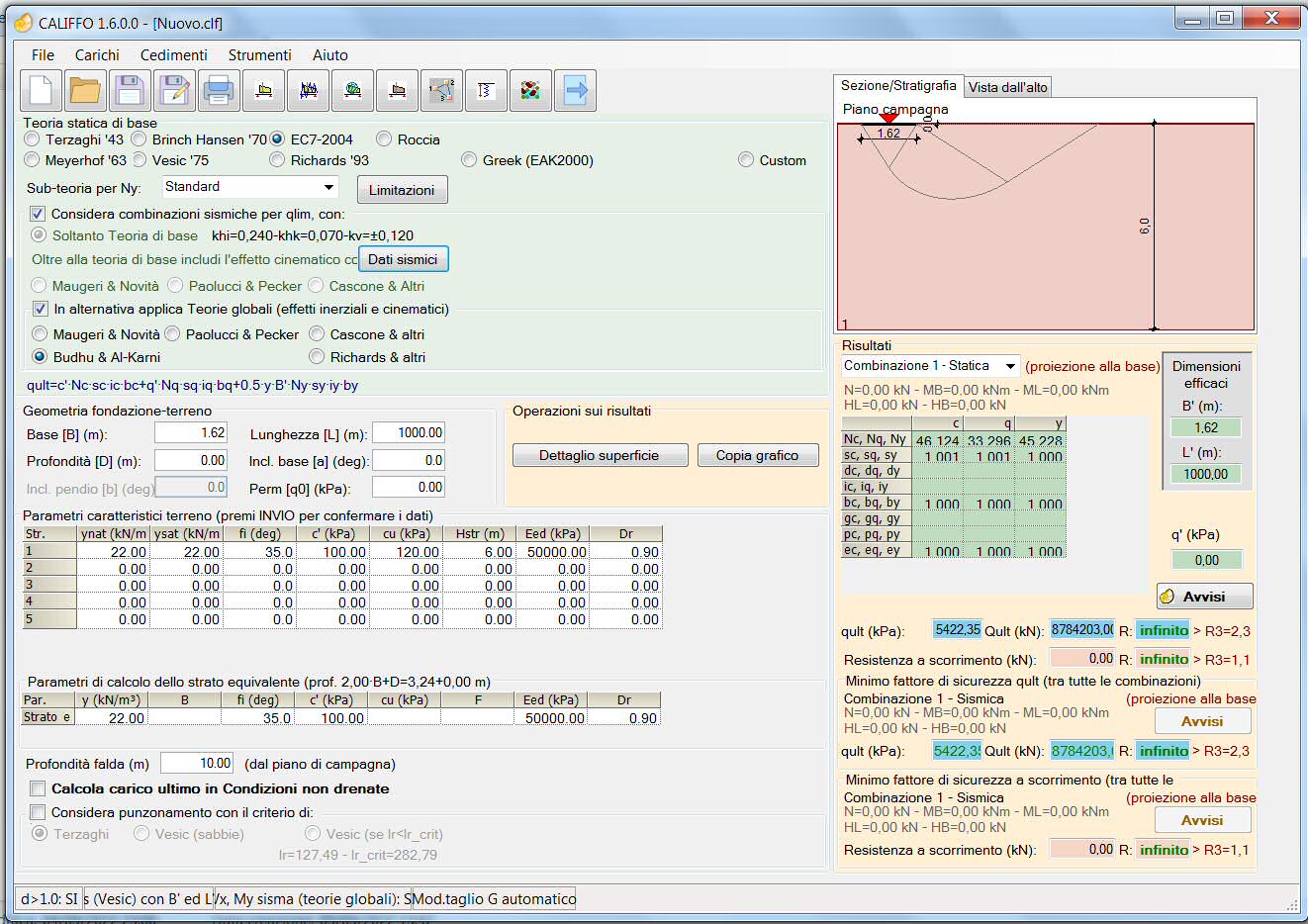1308x924 pixels.
Task: Select Greek (EAK2000) theory
Action: (469, 160)
